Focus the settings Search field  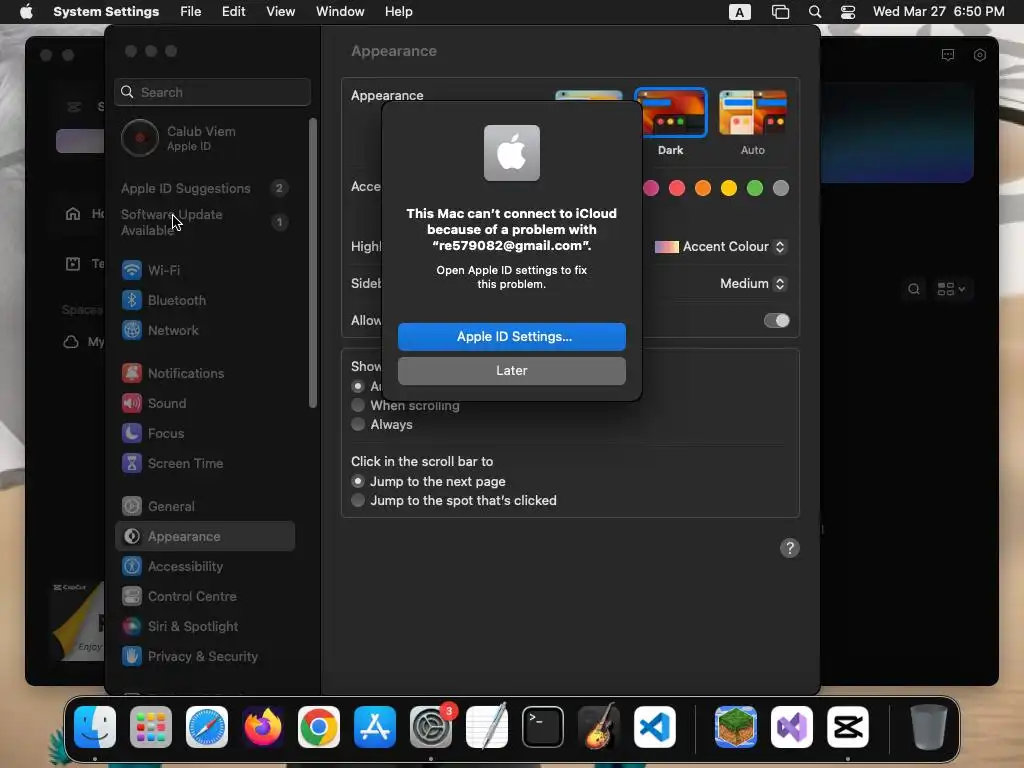(x=212, y=92)
